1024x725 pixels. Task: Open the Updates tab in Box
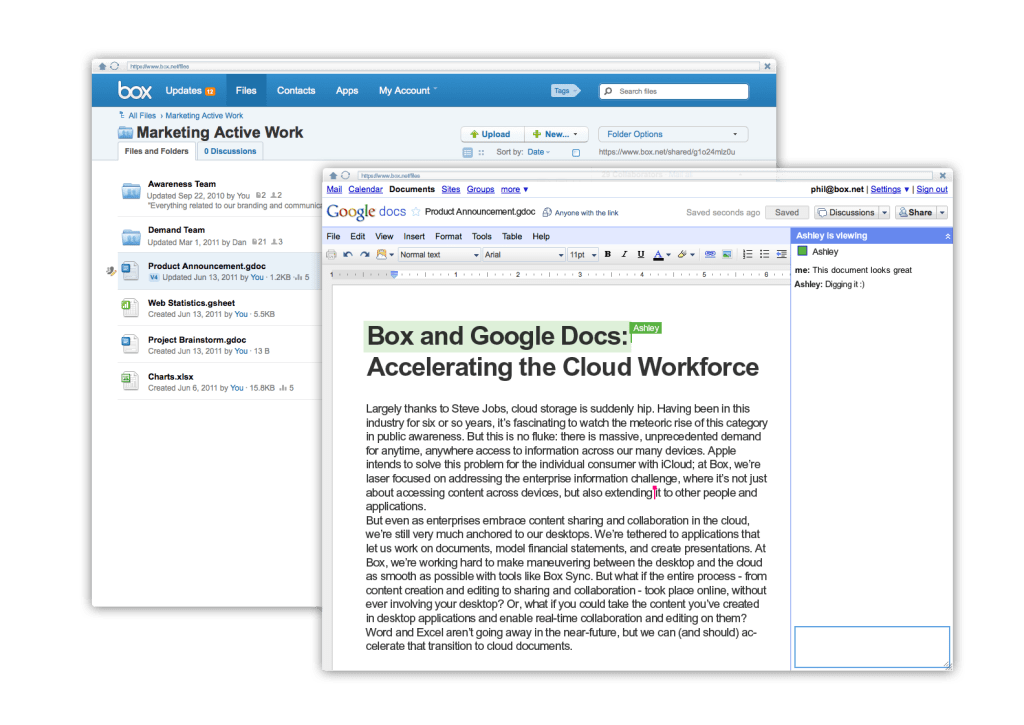click(190, 90)
